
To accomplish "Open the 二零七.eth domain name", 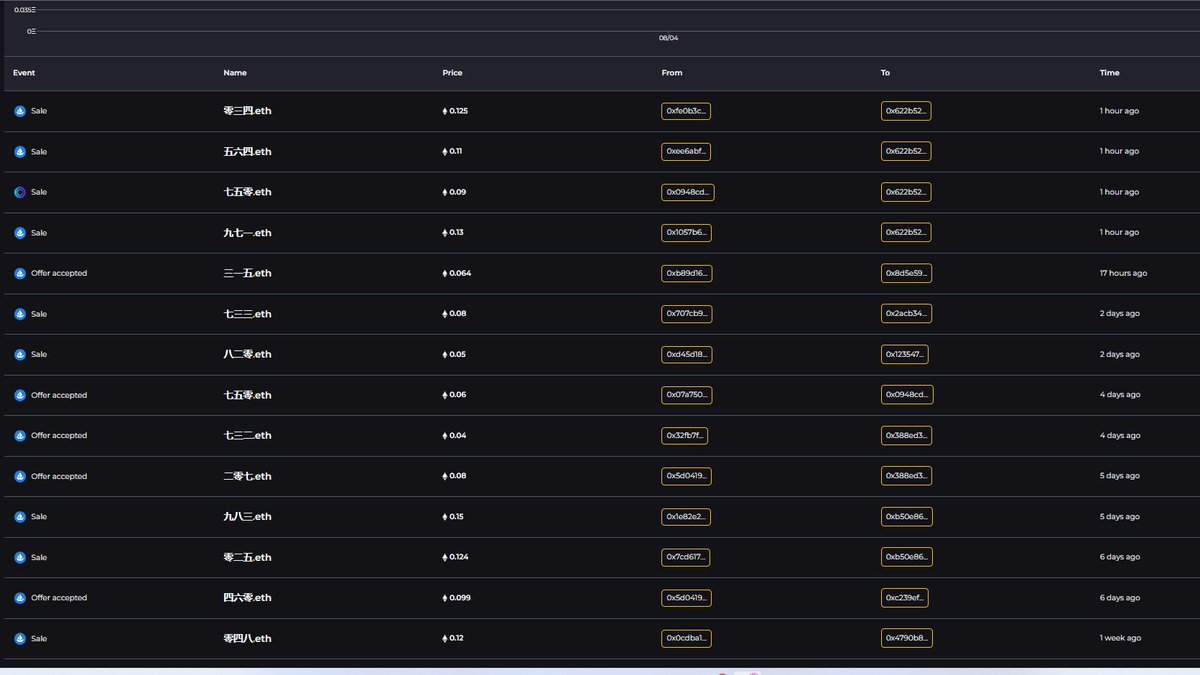I will (247, 476).
